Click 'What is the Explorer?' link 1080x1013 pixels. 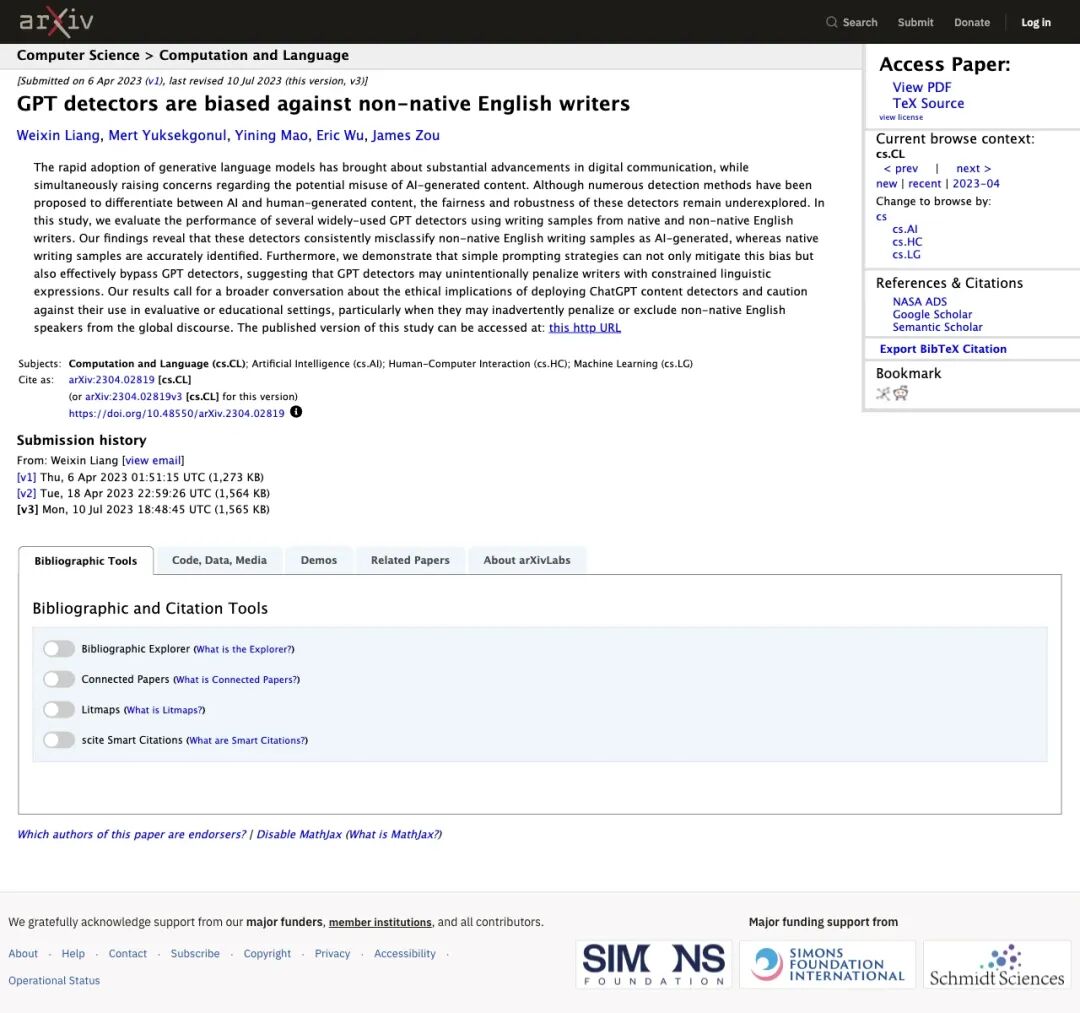point(244,649)
